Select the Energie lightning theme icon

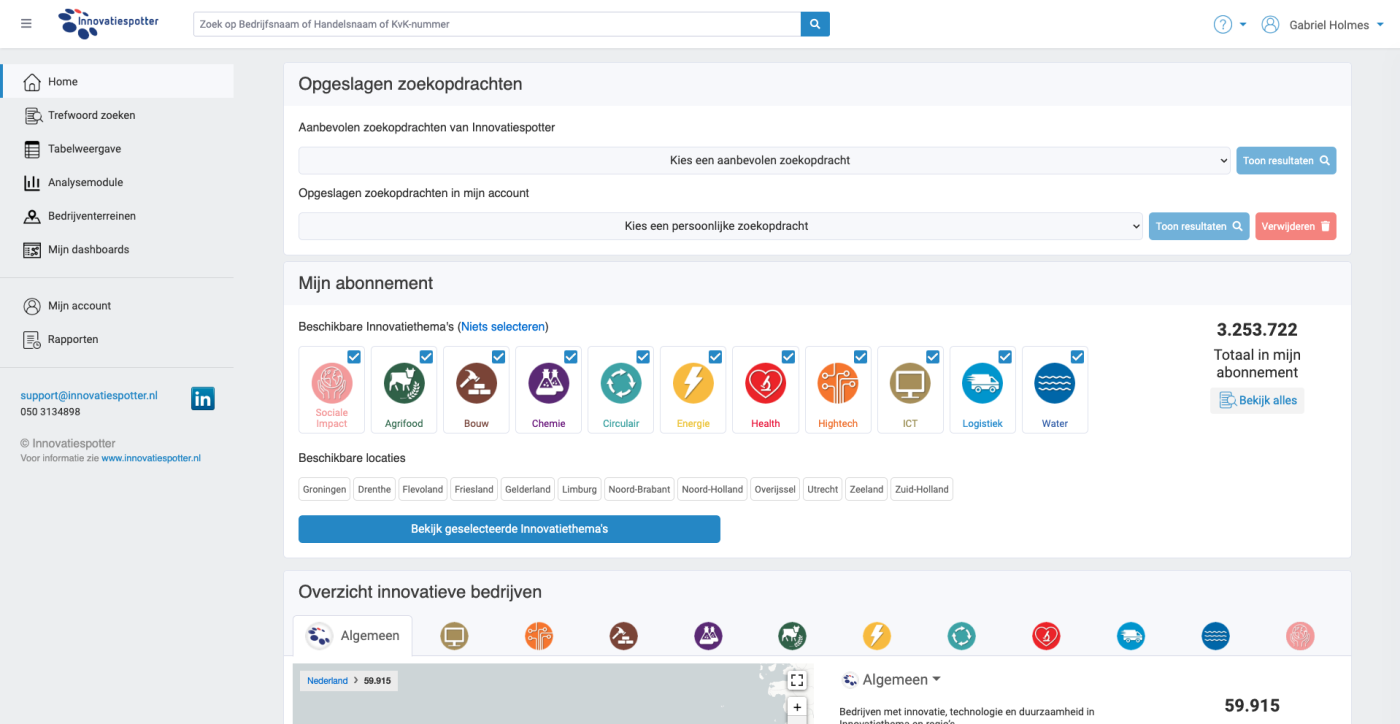point(693,384)
